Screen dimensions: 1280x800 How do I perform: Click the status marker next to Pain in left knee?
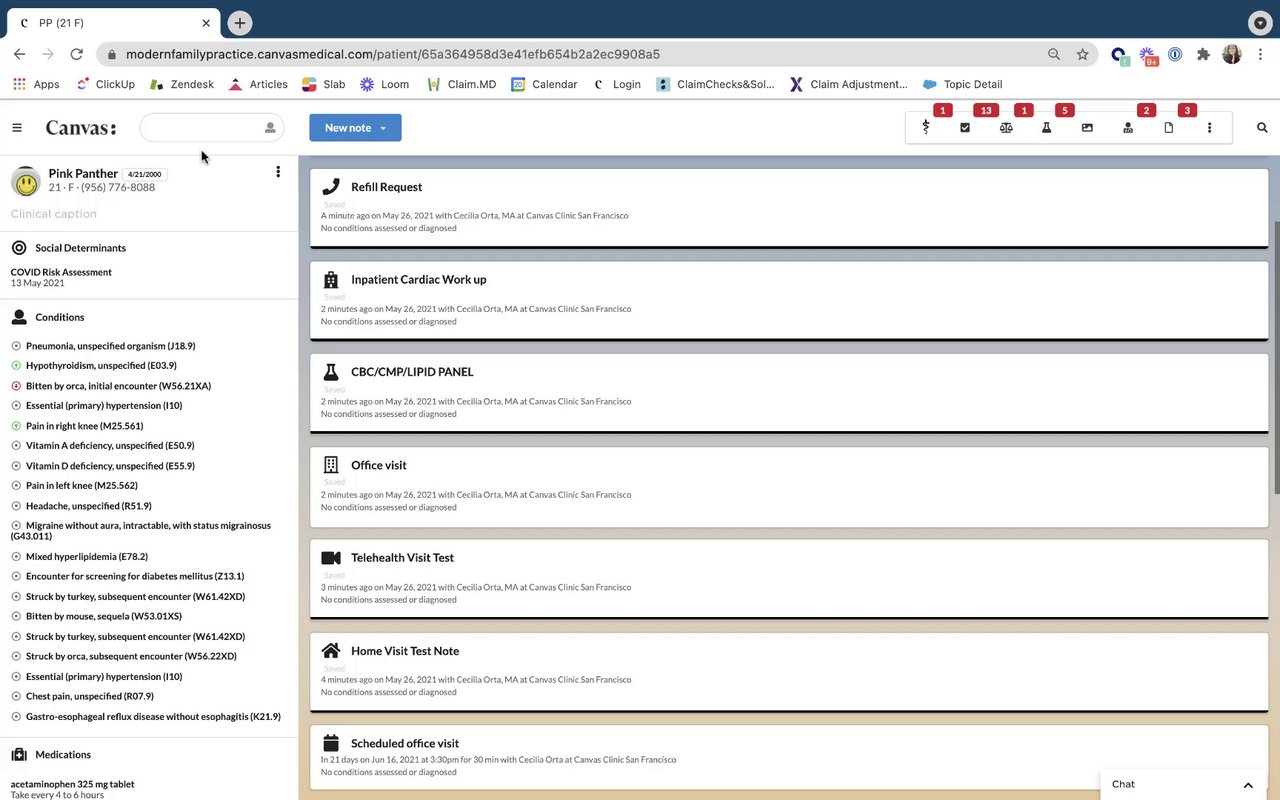16,486
